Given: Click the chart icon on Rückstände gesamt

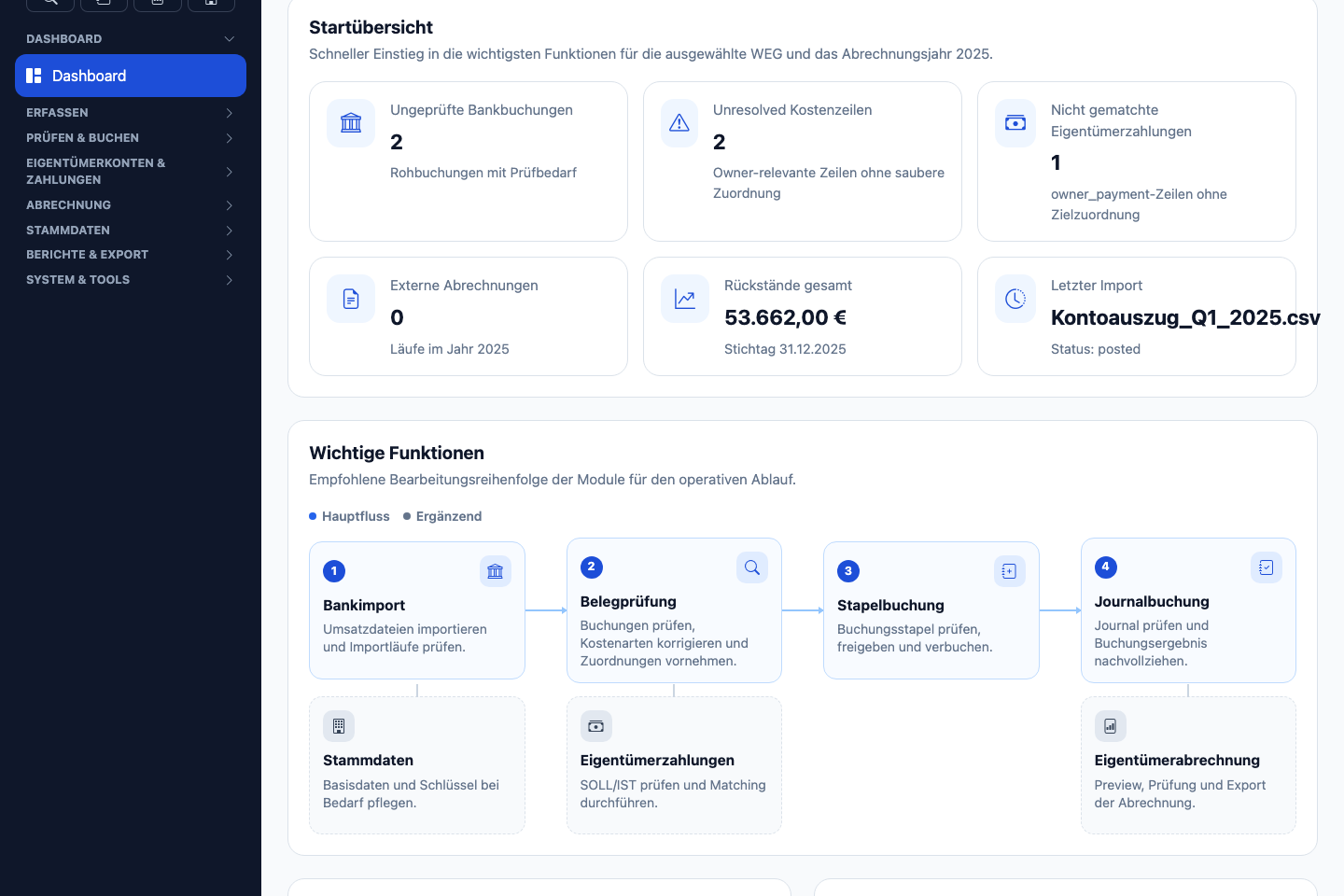Looking at the screenshot, I should (685, 299).
